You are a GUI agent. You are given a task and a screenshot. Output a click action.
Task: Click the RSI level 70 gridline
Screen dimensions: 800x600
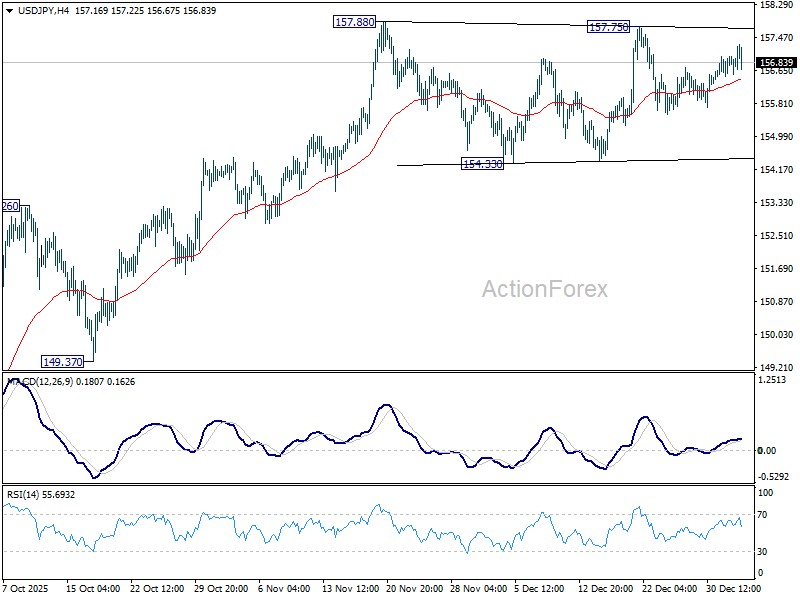400,512
